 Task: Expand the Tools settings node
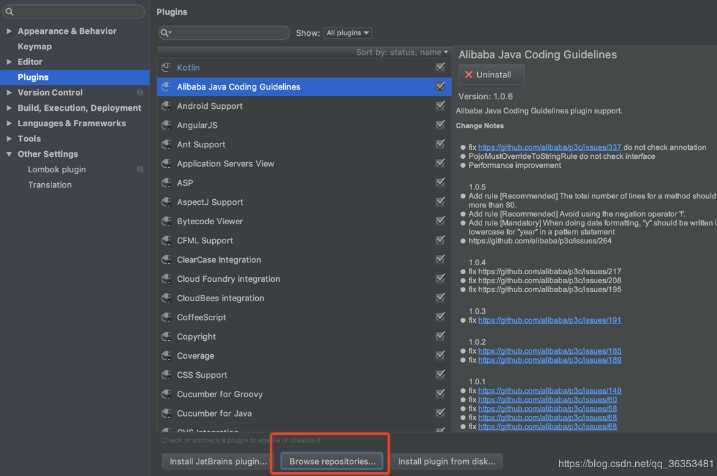(9, 139)
